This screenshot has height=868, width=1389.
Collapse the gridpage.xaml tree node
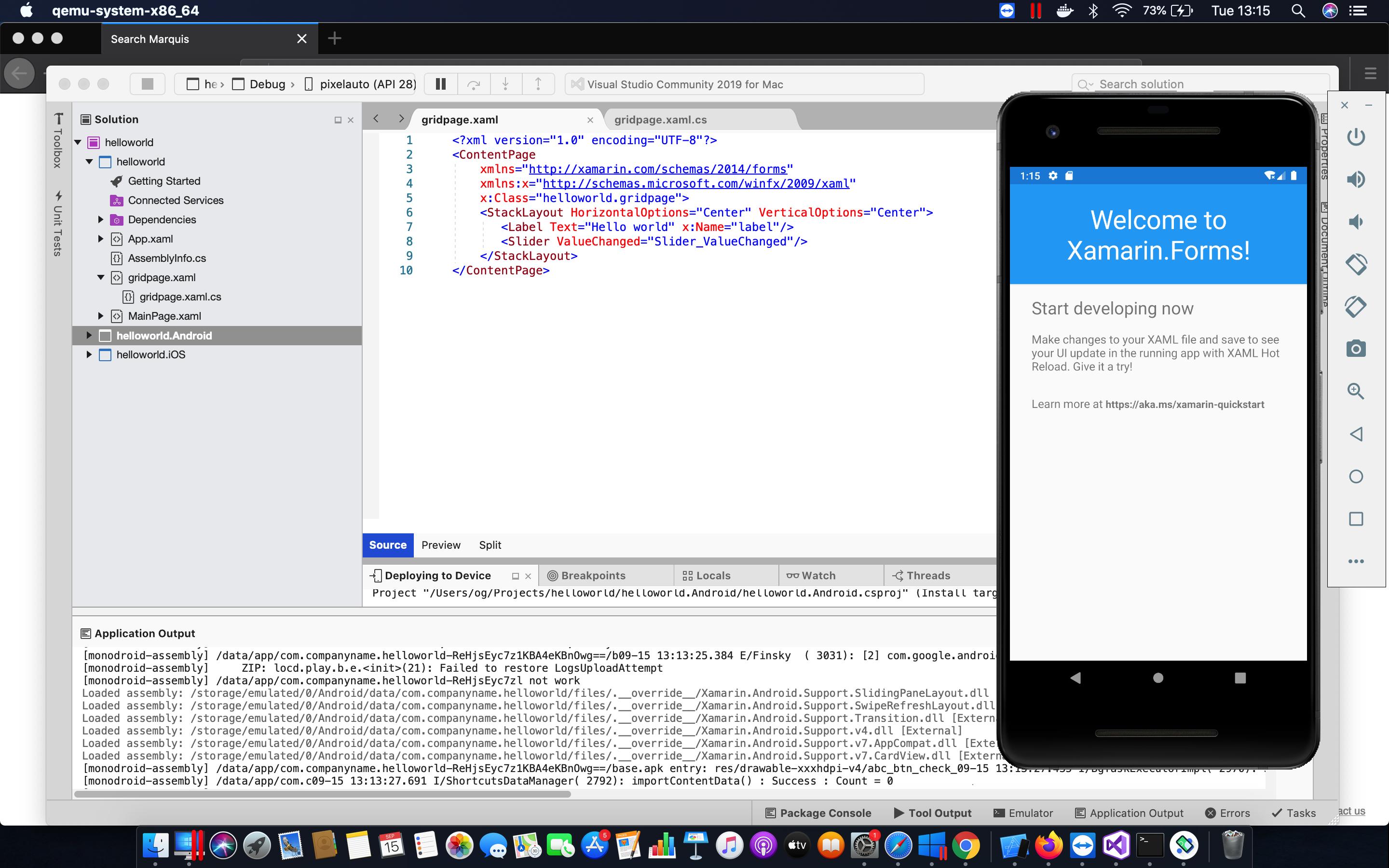101,277
